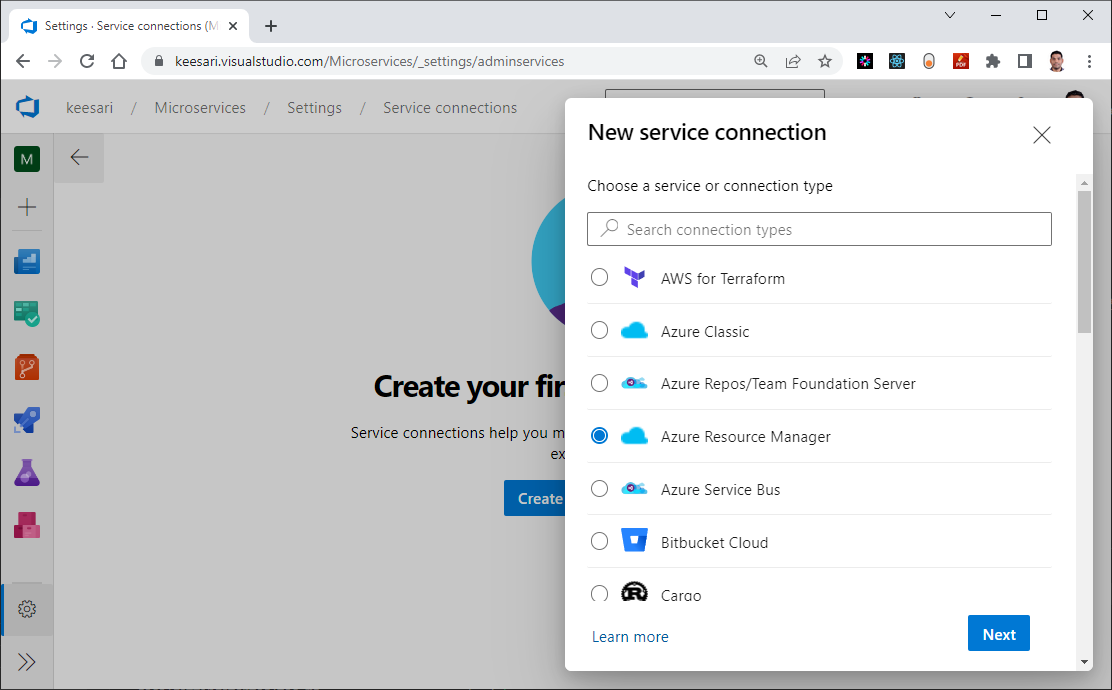
Task: Open Project settings gear icon
Action: click(x=27, y=609)
